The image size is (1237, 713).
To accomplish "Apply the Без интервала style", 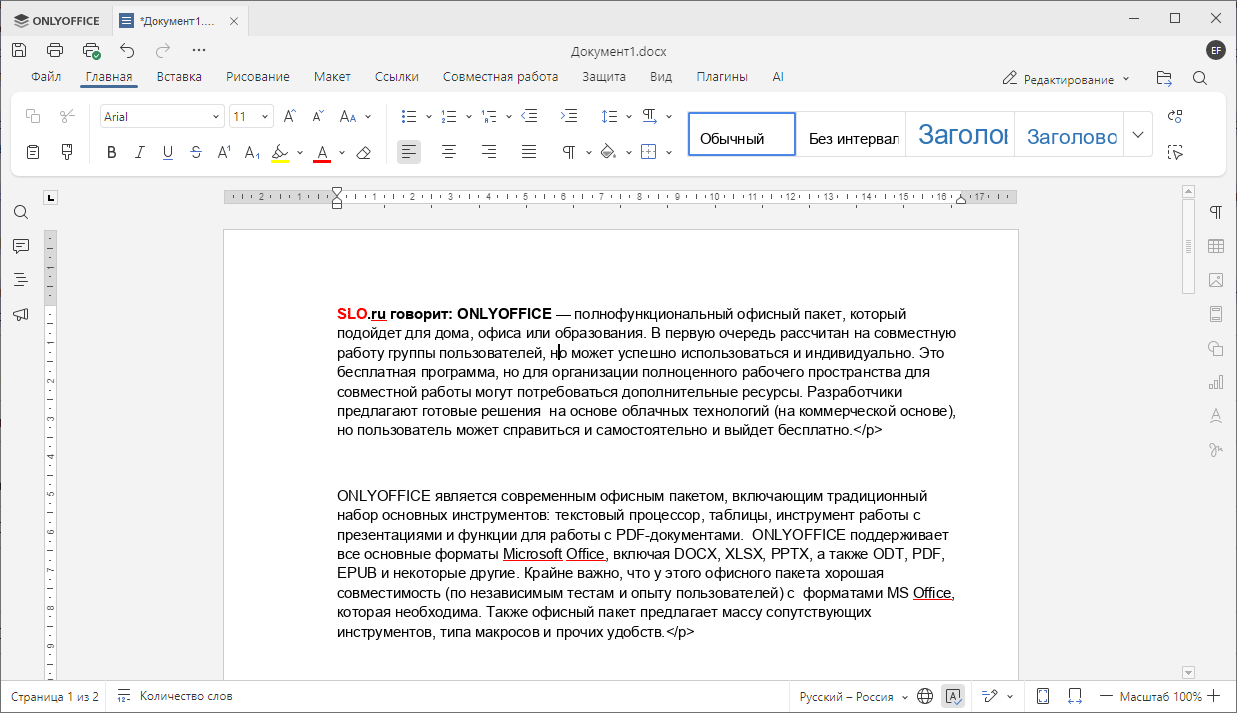I will coord(852,134).
